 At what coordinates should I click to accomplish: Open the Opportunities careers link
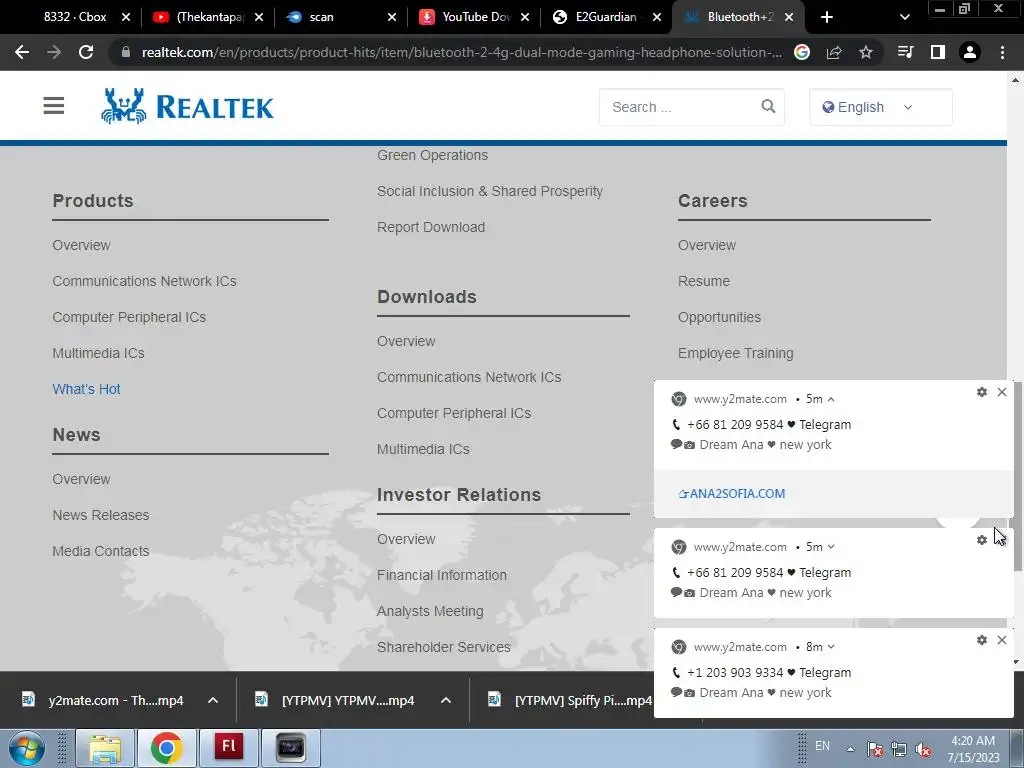(x=719, y=317)
